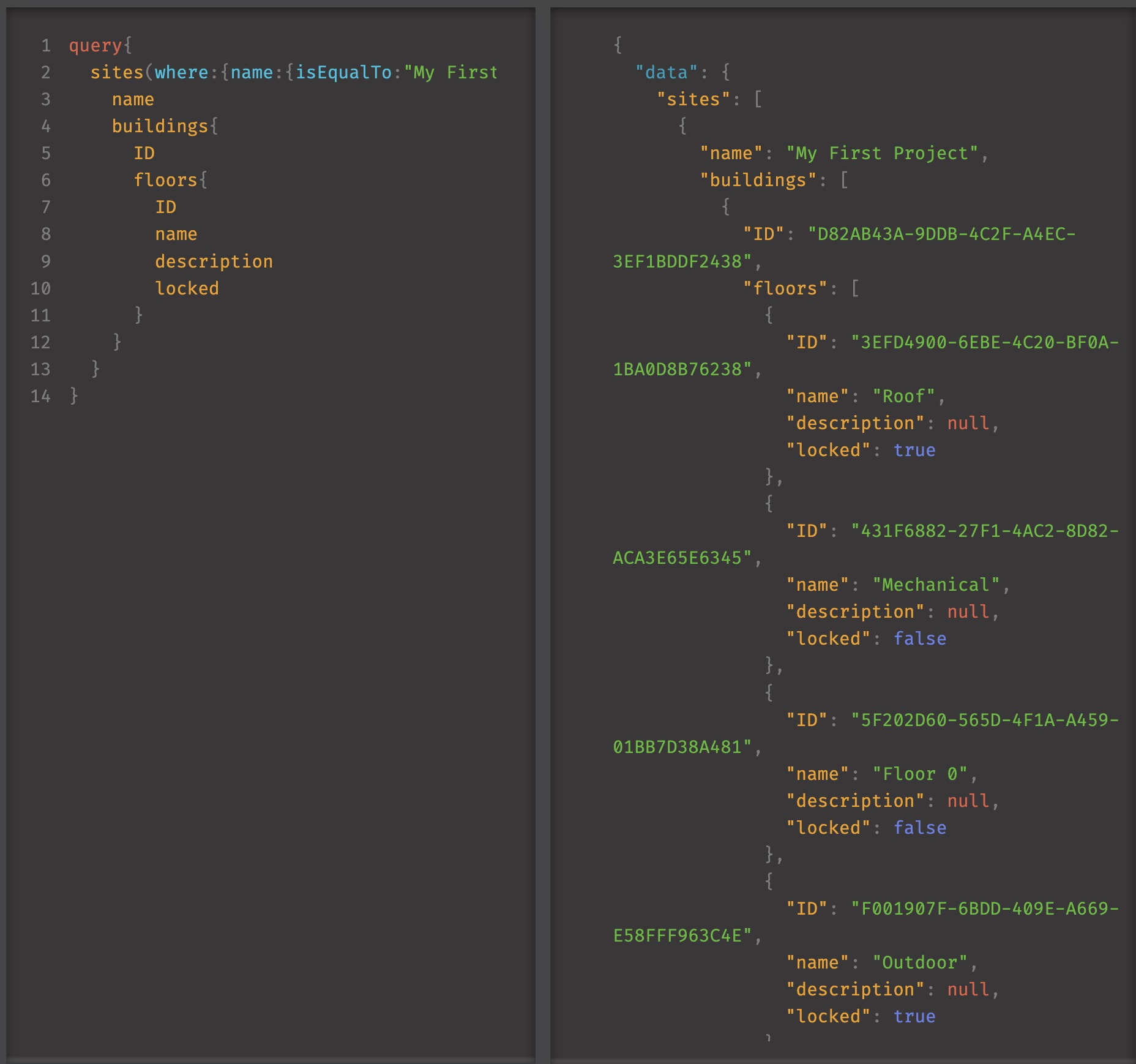Click ID continuation "ACA3E65E6345" in response
The image size is (1136, 1064).
(x=682, y=558)
